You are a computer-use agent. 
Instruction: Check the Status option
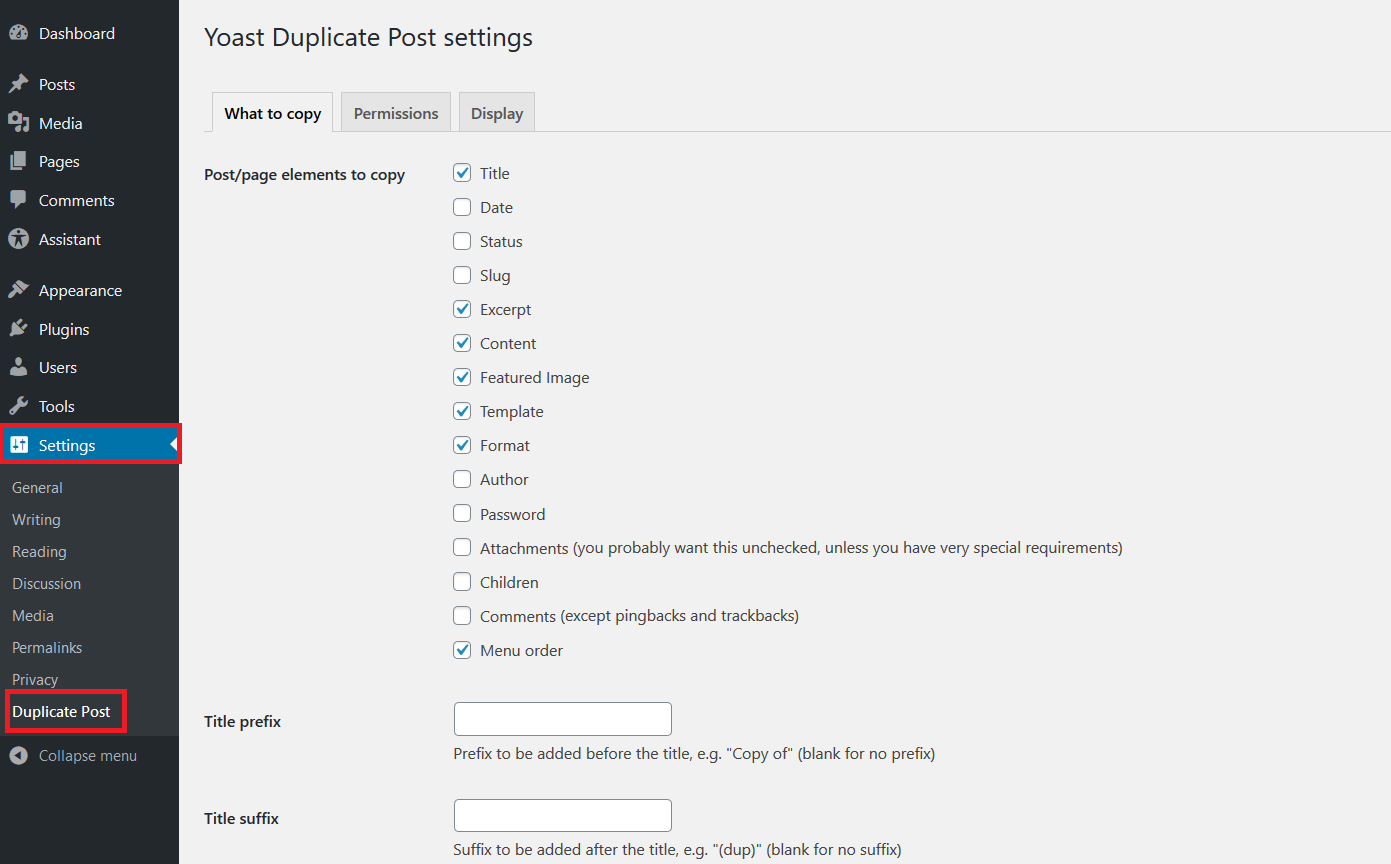click(x=462, y=241)
